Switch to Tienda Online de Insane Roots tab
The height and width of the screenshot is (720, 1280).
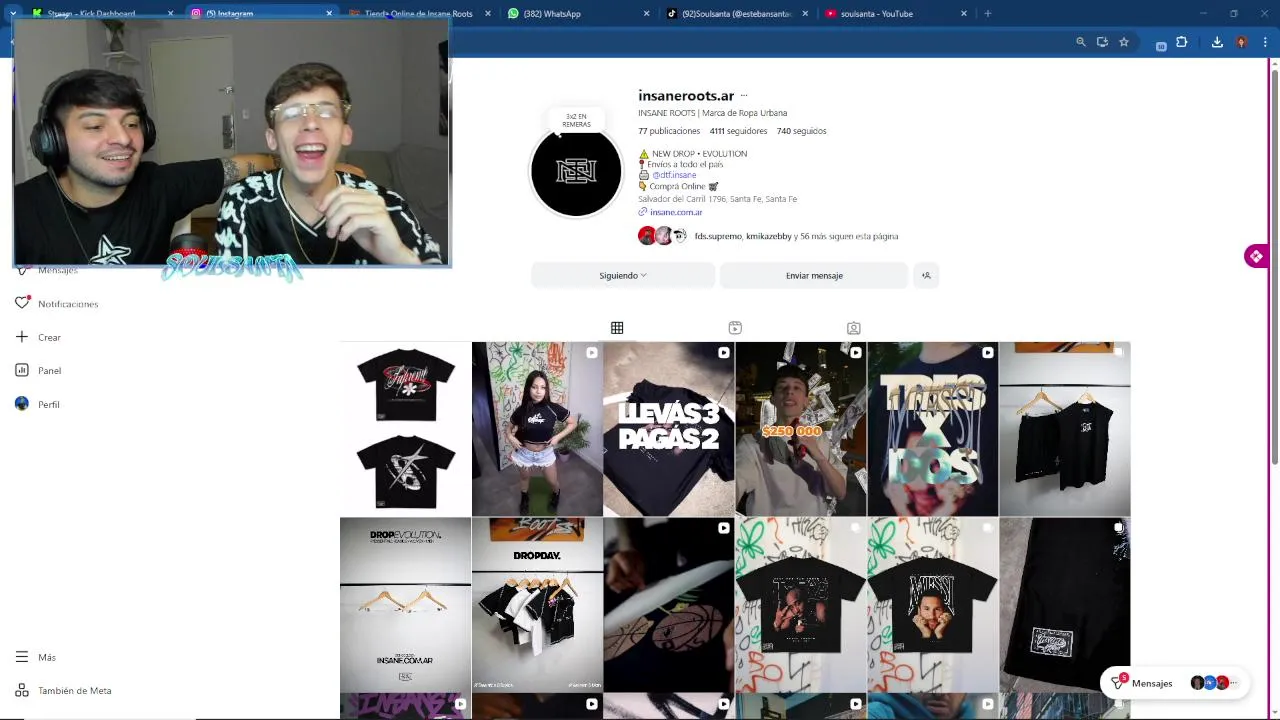click(x=419, y=14)
